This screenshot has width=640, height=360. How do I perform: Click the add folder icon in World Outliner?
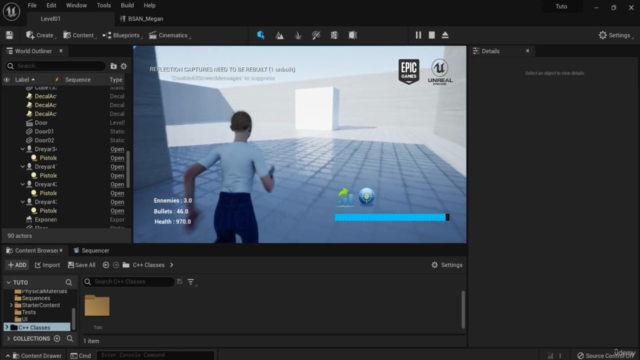coord(113,66)
